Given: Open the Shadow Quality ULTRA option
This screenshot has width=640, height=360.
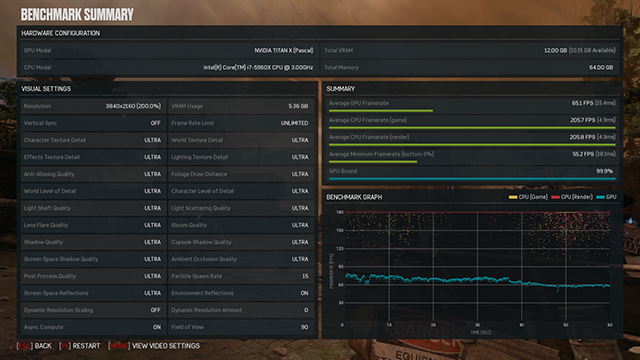Looking at the screenshot, I should (x=94, y=242).
